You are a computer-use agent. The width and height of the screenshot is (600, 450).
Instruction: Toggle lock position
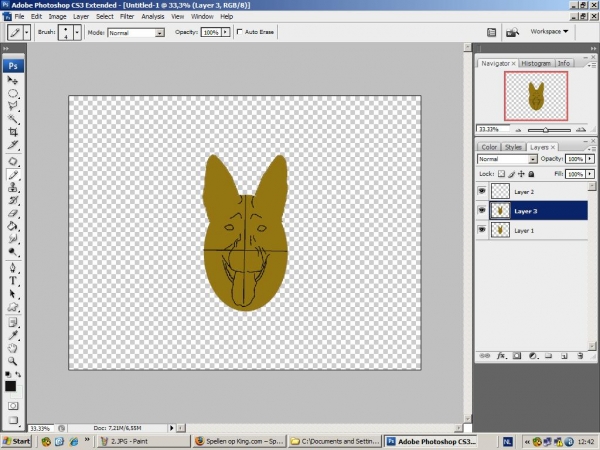(x=521, y=174)
